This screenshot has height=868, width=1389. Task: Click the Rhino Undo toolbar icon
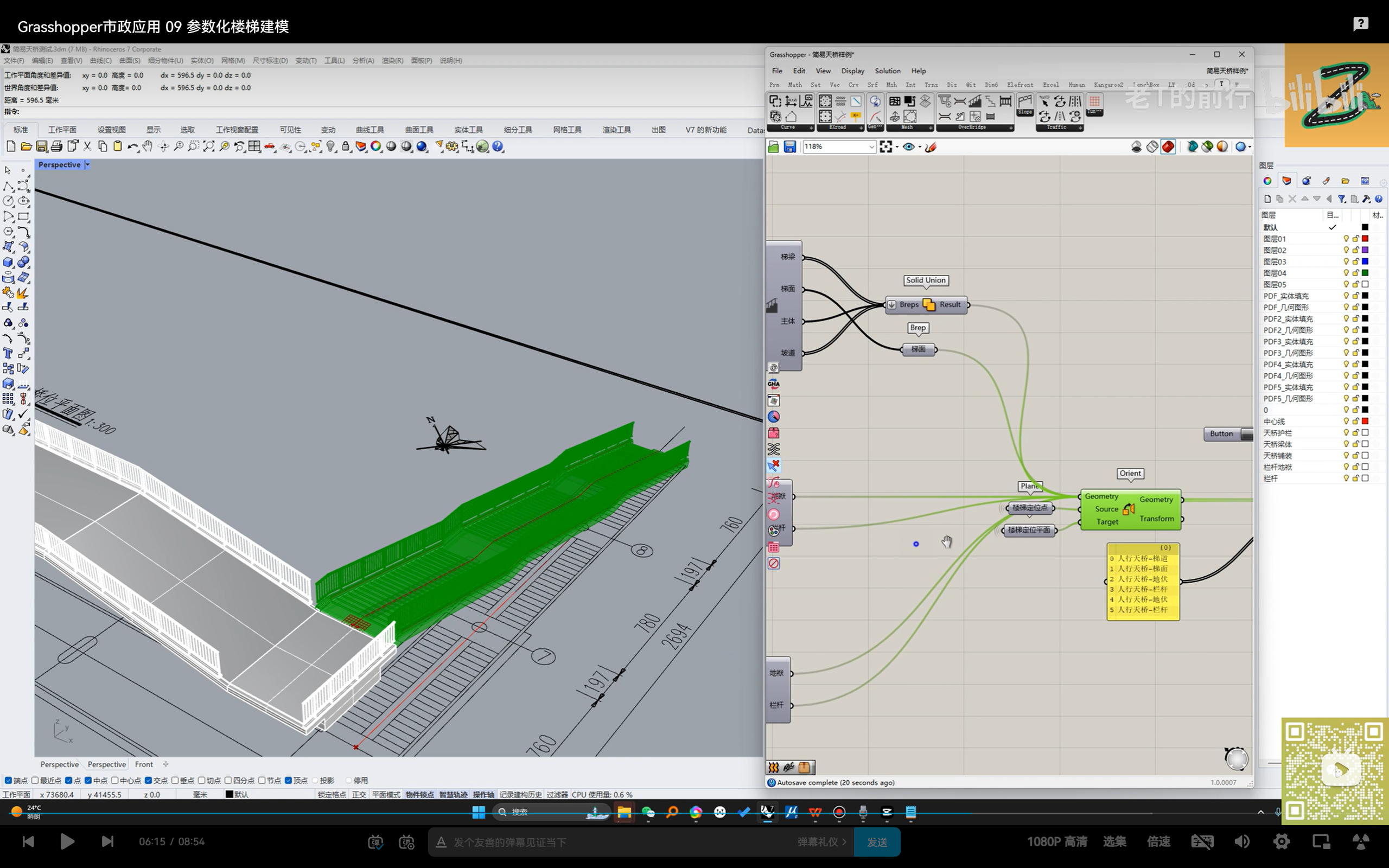pos(132,147)
